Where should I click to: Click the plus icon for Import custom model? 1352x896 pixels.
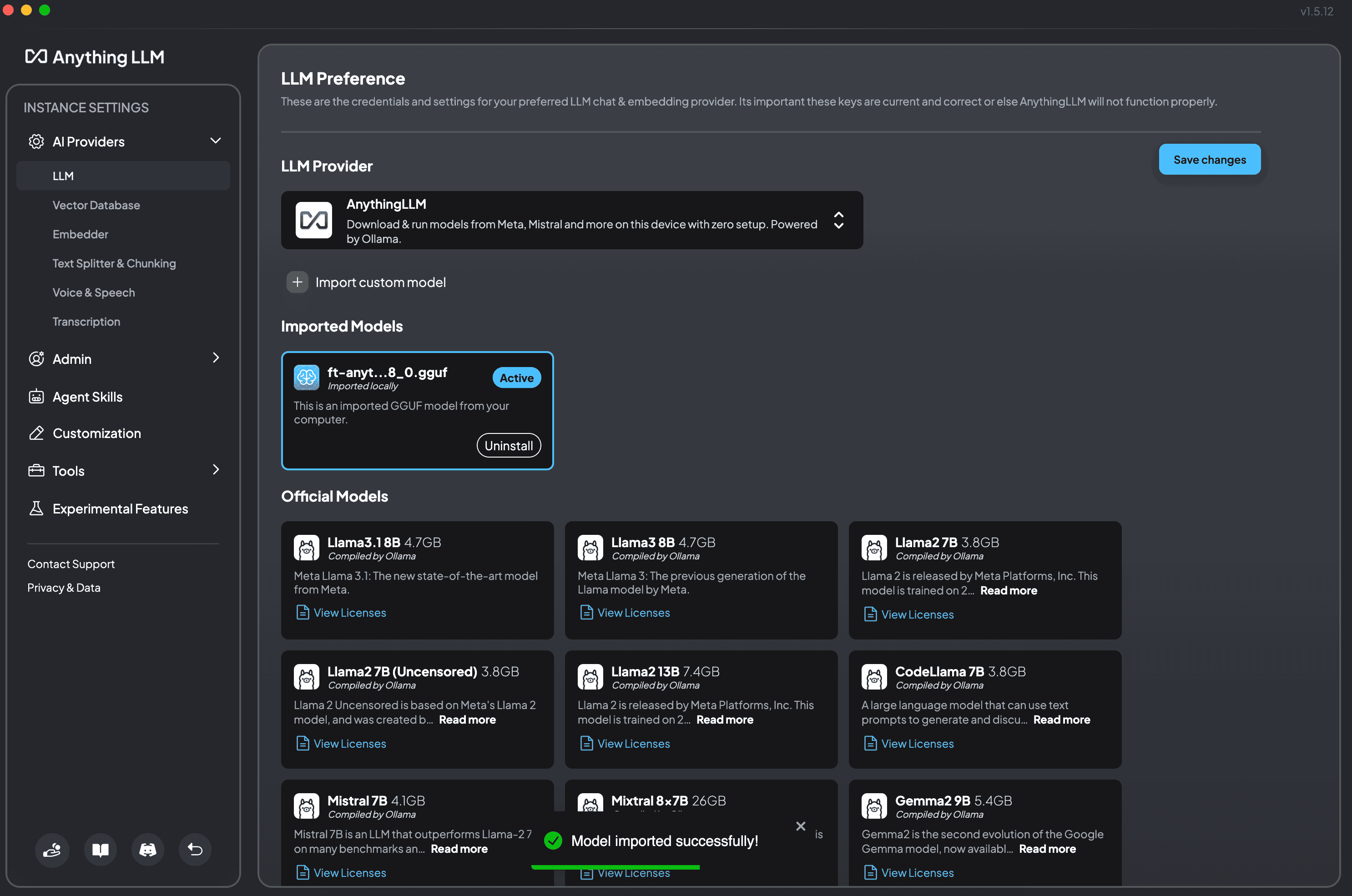pos(297,282)
